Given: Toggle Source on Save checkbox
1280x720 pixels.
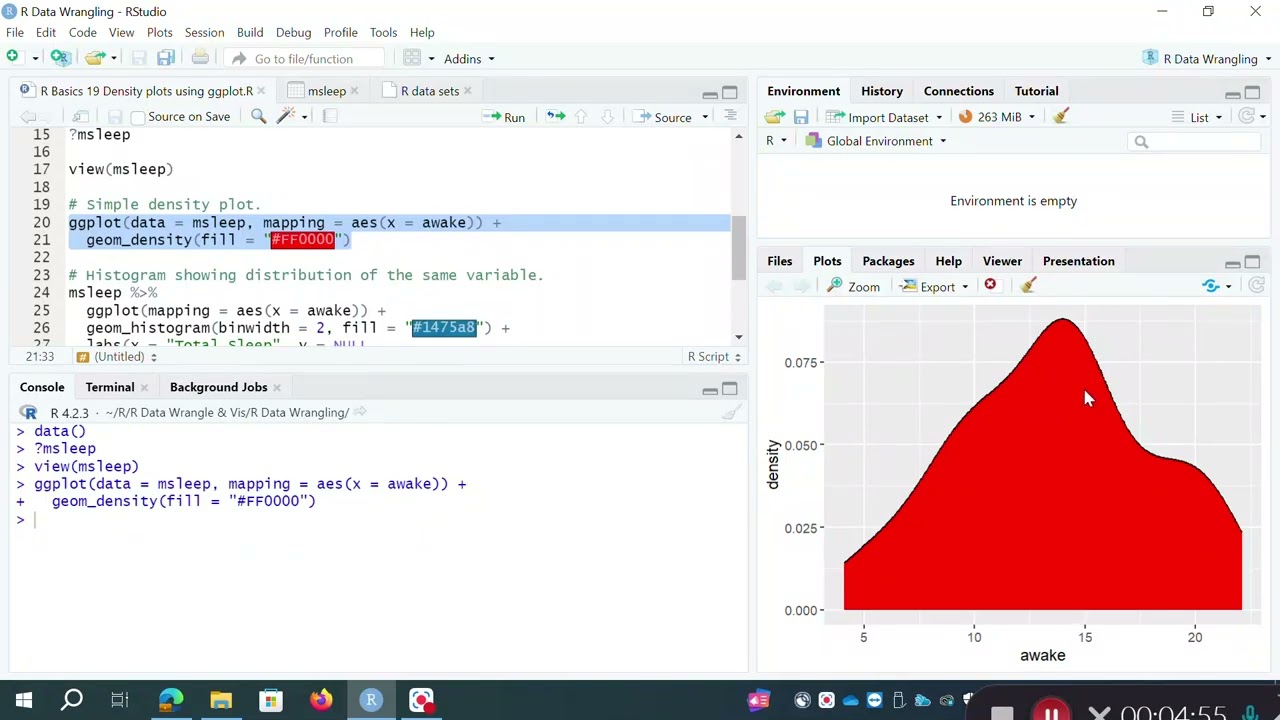Looking at the screenshot, I should [x=139, y=117].
